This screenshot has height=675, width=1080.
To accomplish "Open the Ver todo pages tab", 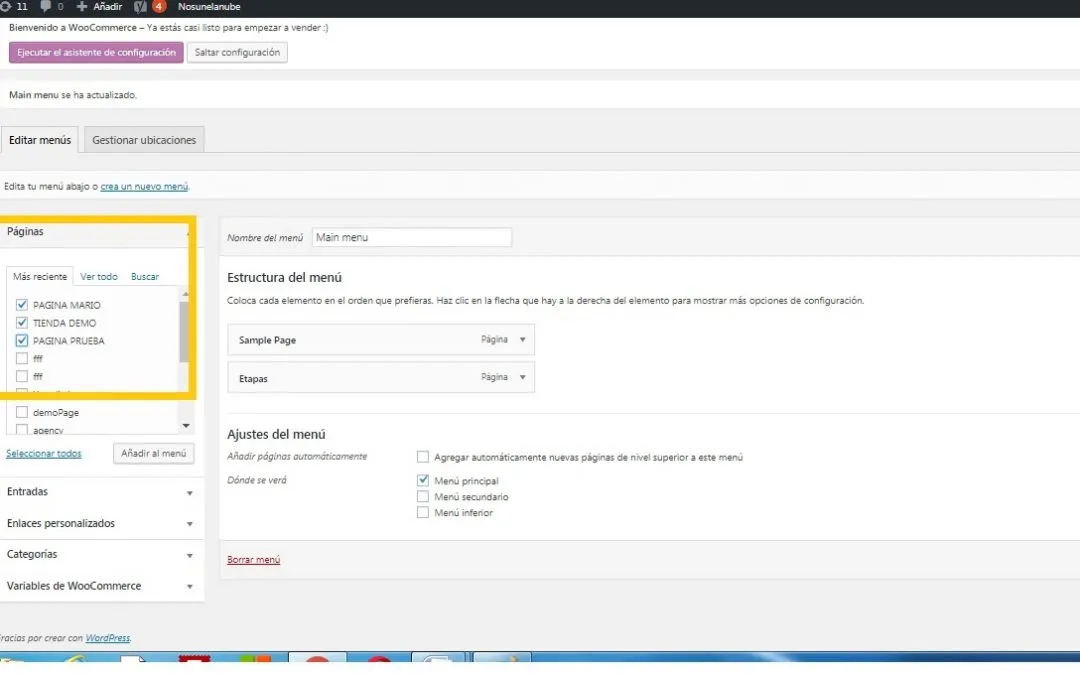I will tap(99, 277).
